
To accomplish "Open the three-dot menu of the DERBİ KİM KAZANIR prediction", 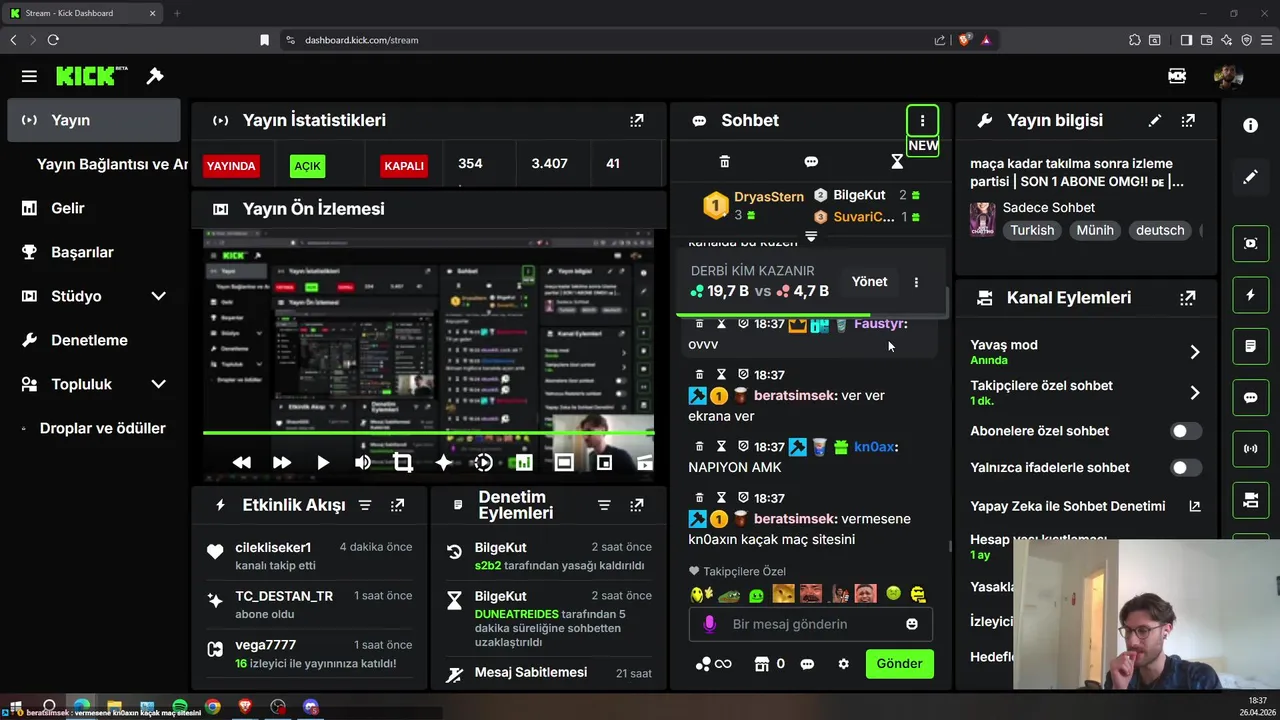I will (916, 282).
